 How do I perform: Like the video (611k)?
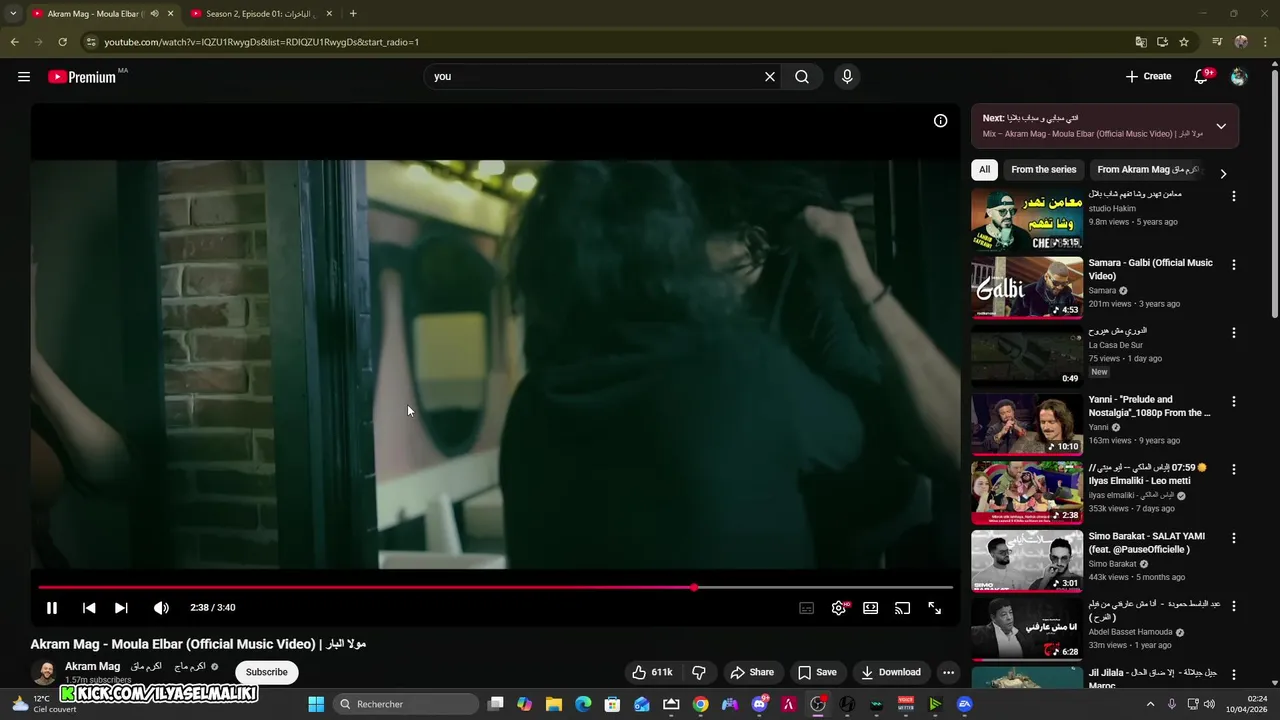pos(651,672)
